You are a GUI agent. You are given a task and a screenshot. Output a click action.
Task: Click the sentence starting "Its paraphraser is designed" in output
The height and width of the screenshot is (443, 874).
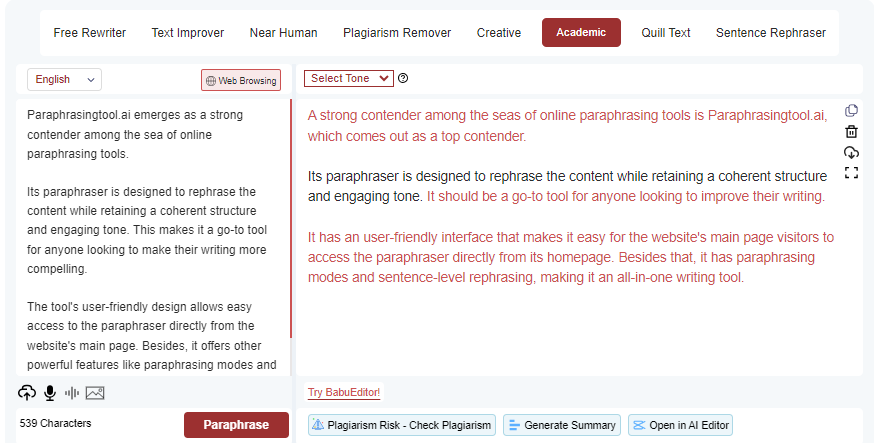(567, 186)
